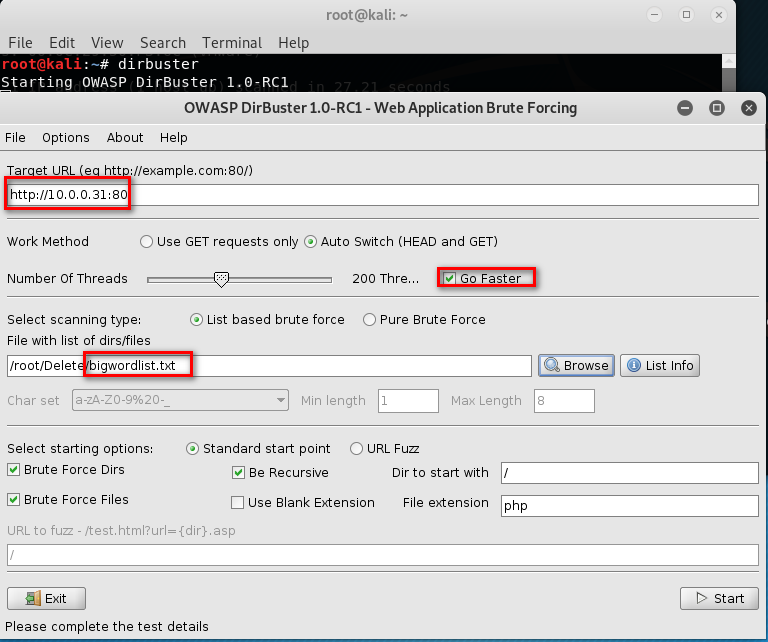Click the Browse button label
Viewport: 768px width, 642px height.
coord(586,365)
